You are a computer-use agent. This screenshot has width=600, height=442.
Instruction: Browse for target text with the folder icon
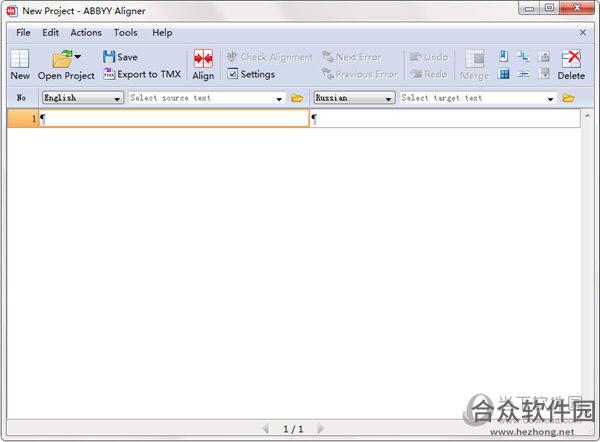click(x=568, y=98)
